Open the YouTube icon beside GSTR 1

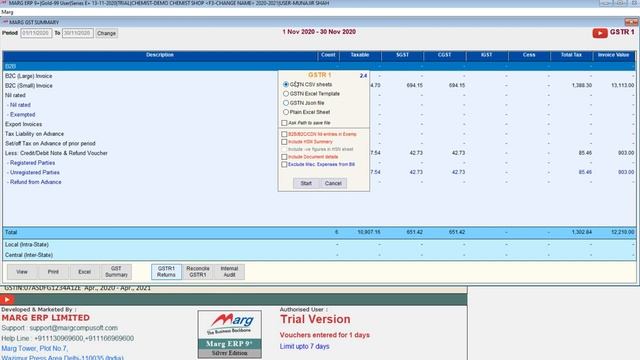(x=600, y=33)
